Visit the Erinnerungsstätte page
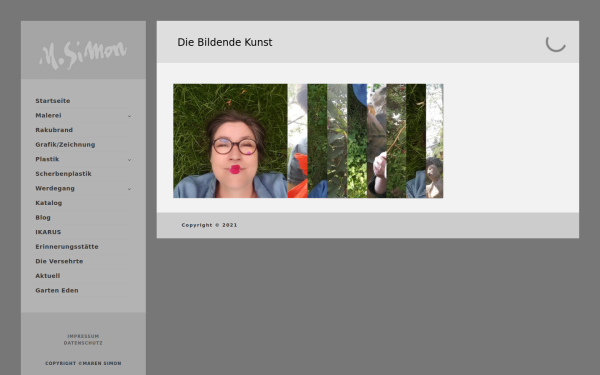This screenshot has height=375, width=600. pos(67,246)
